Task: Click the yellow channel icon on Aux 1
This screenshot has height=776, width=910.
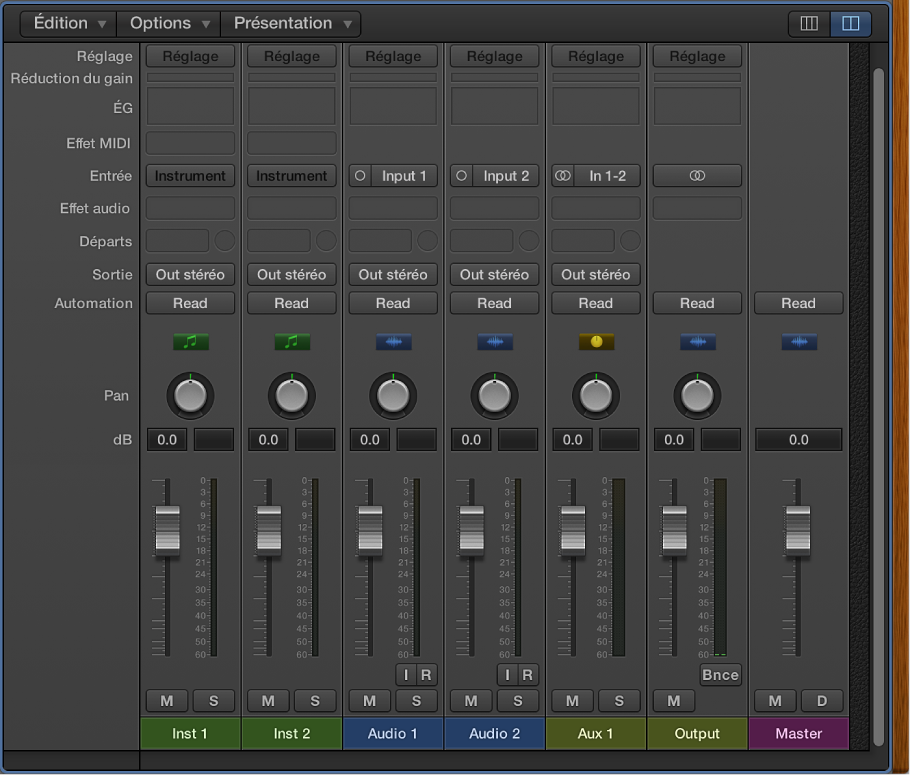Action: [x=595, y=342]
